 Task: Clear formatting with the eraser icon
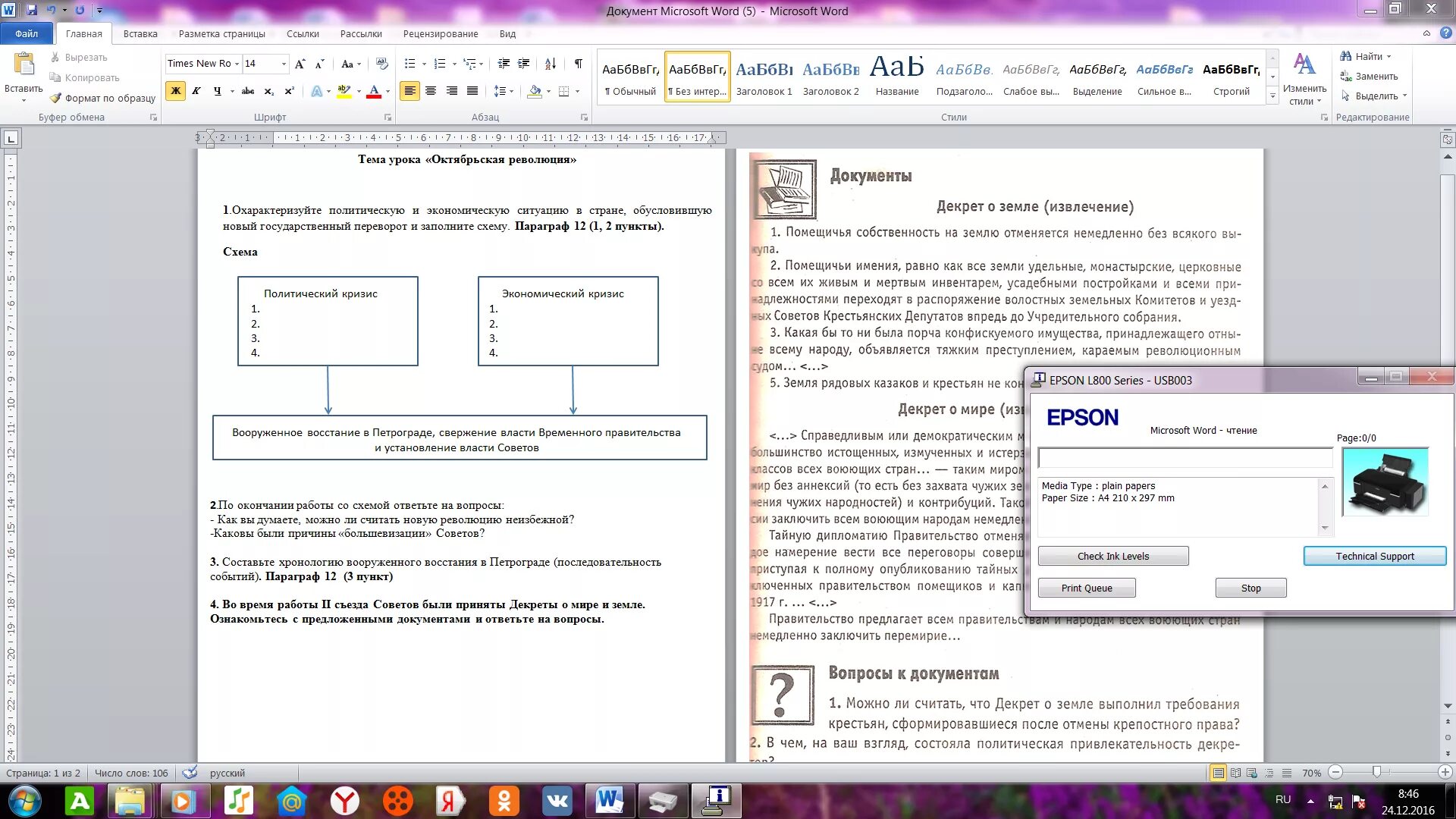tap(382, 64)
